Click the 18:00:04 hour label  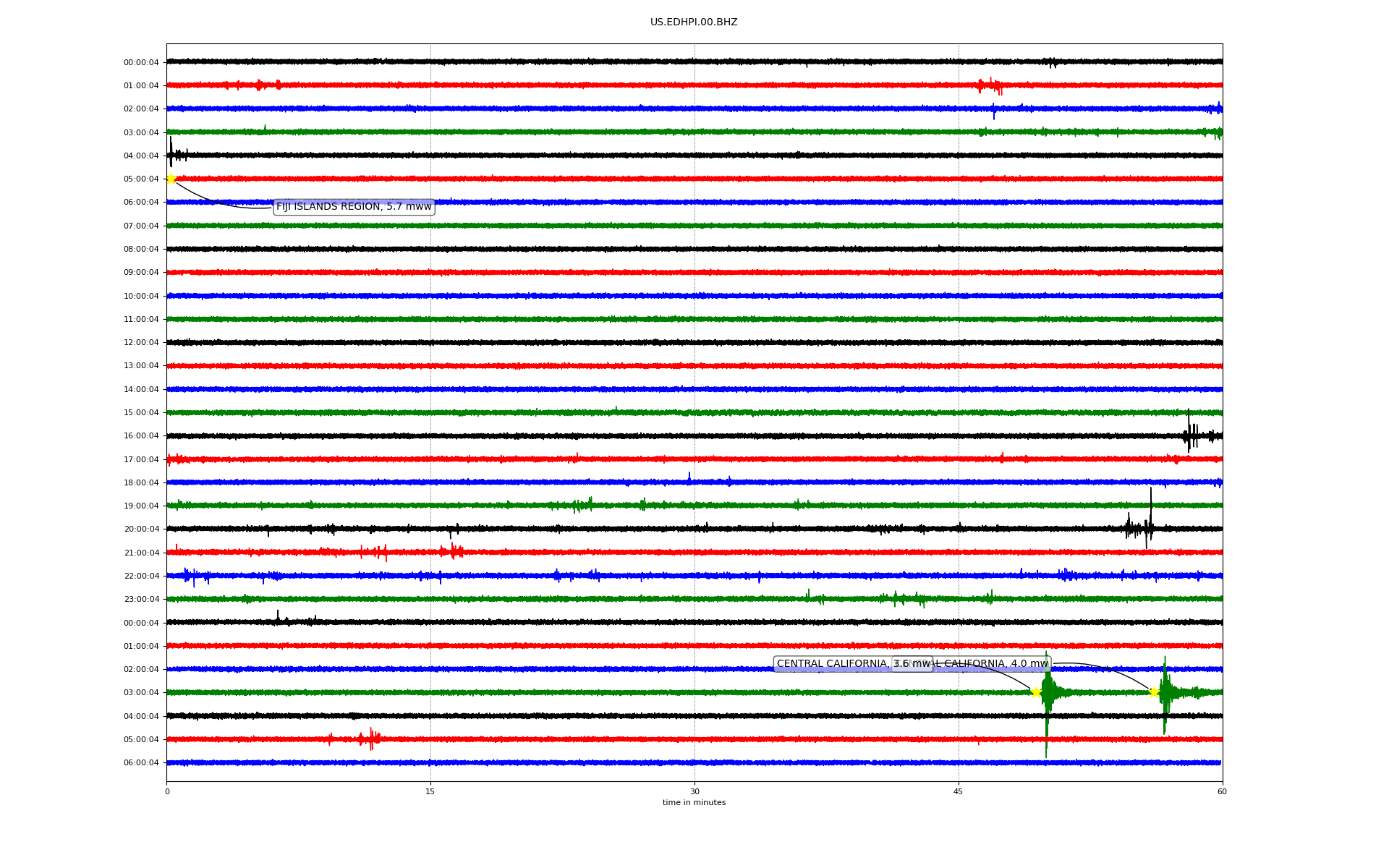(x=141, y=483)
